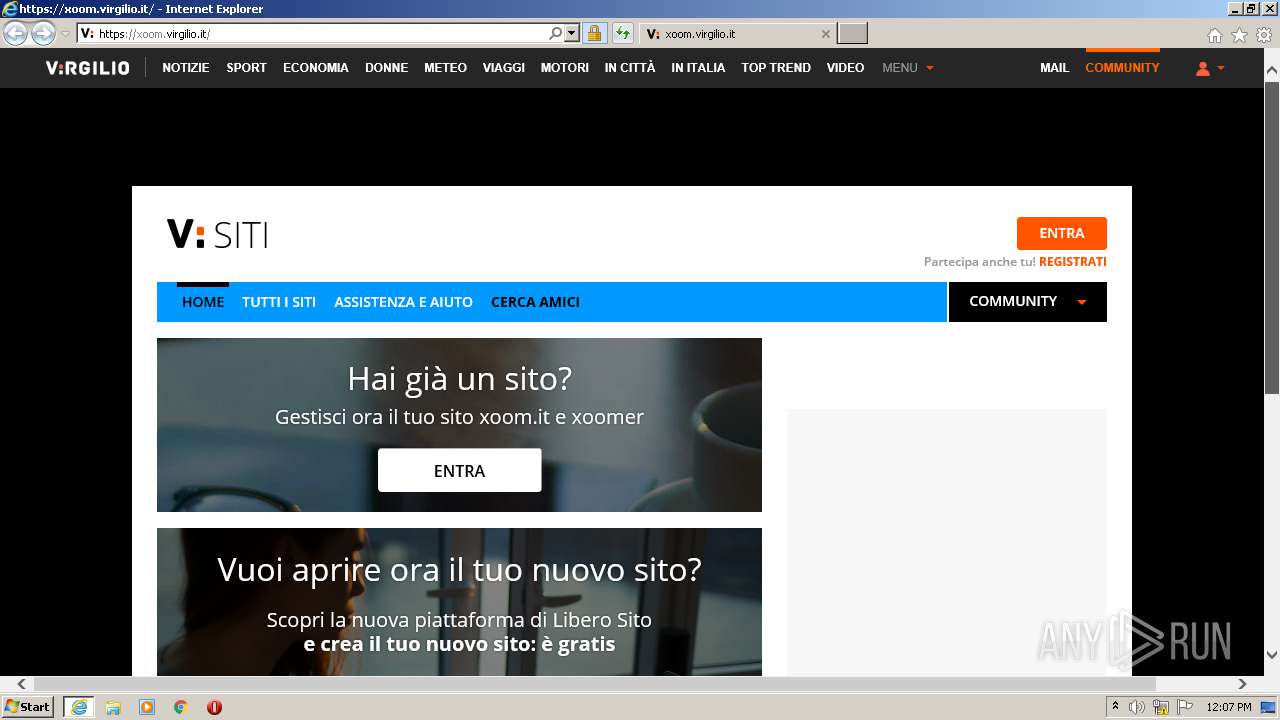Click the address bar search magnifier icon

tap(556, 33)
